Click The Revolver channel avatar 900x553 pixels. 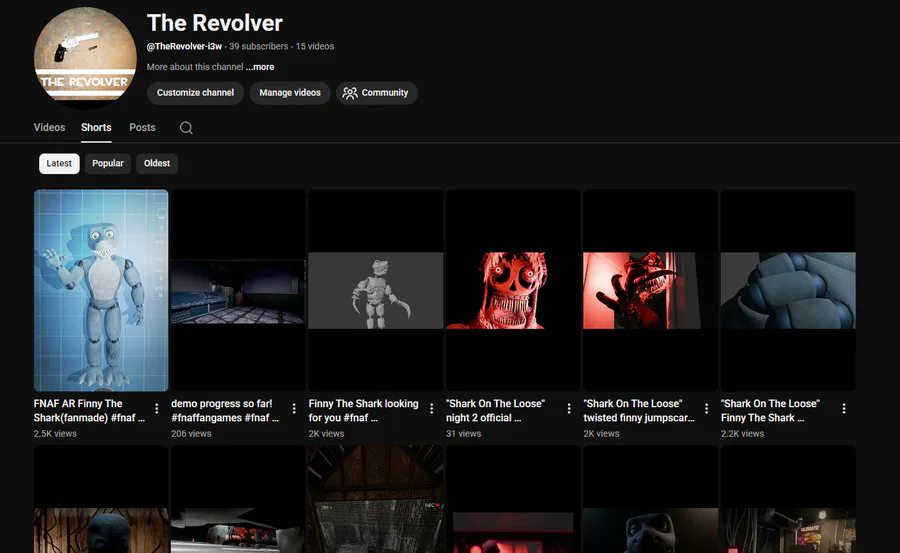click(x=85, y=56)
